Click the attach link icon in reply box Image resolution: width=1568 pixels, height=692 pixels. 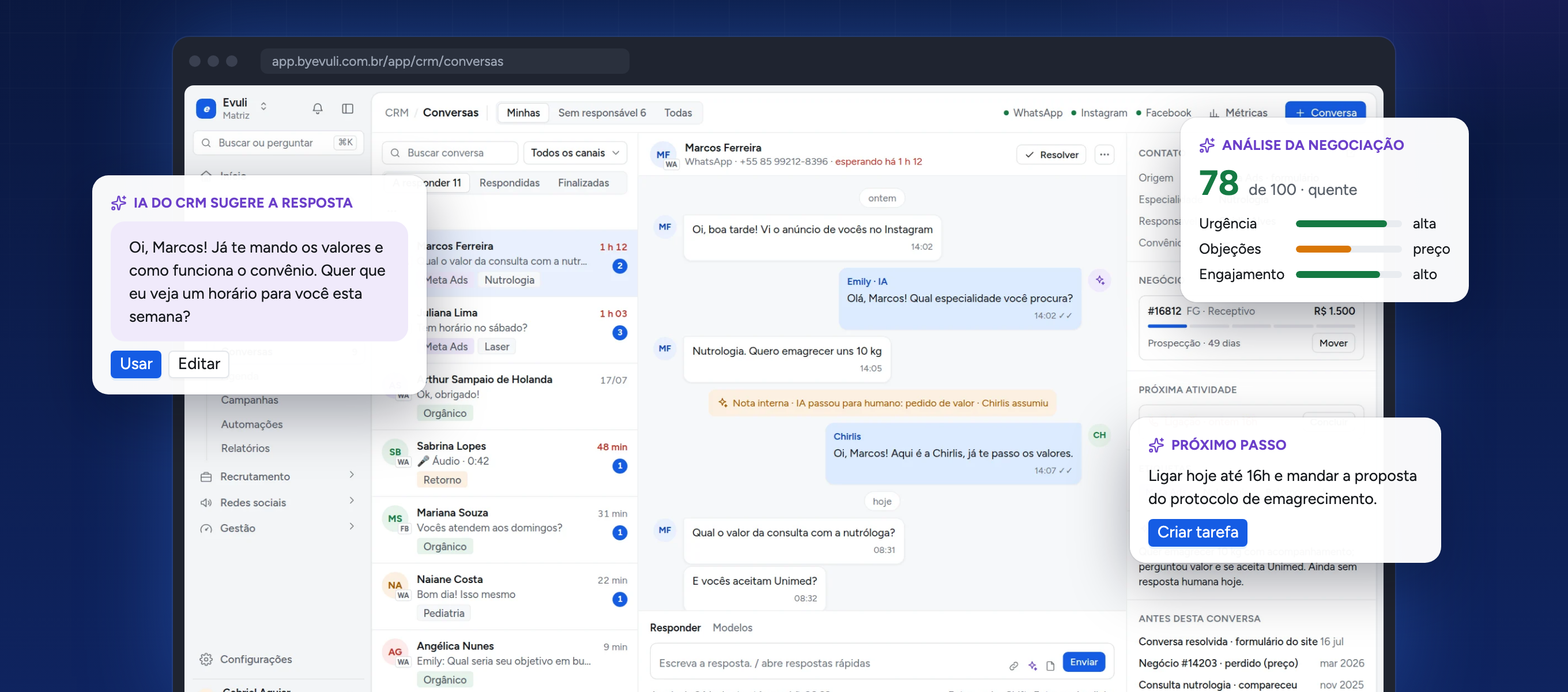tap(1013, 665)
